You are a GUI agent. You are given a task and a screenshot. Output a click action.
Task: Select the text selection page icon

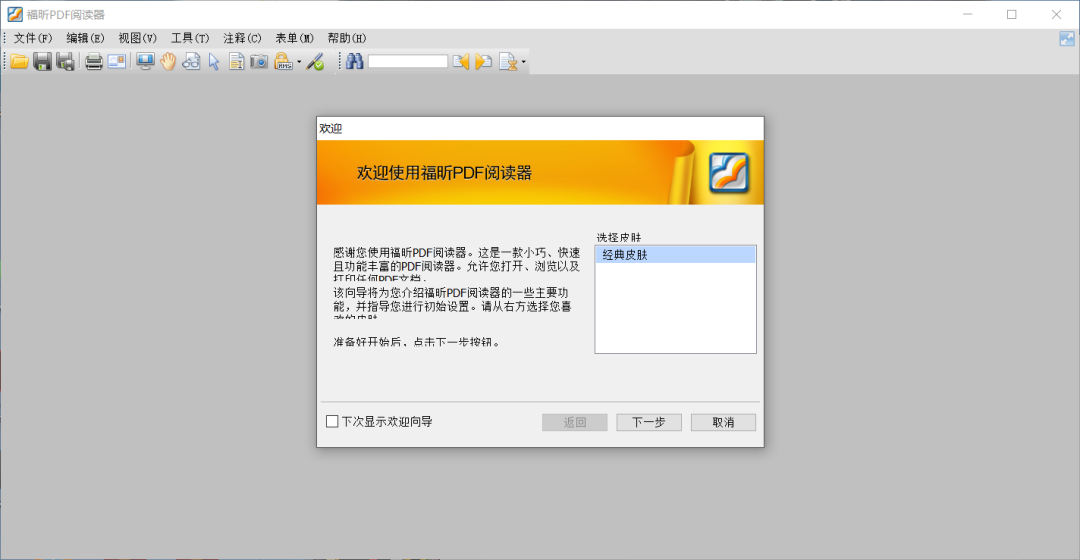tap(236, 61)
